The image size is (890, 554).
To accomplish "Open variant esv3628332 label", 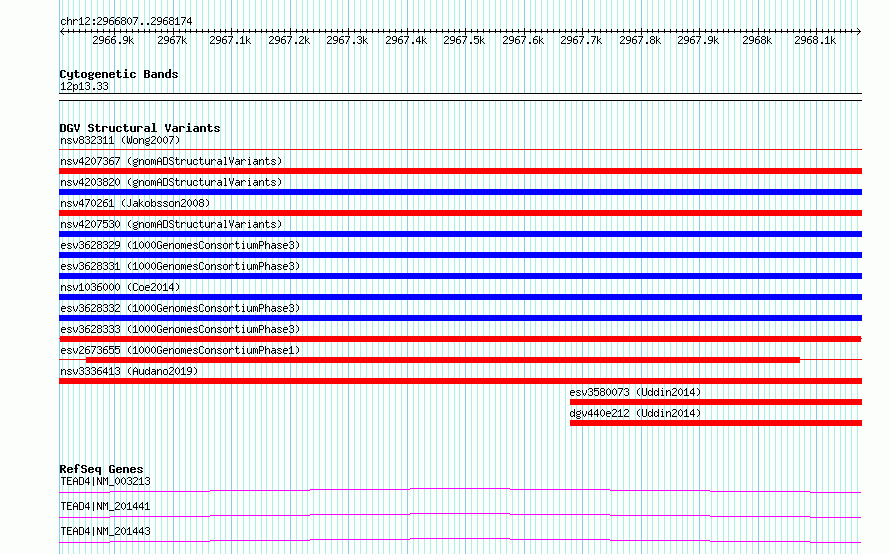I will pyautogui.click(x=180, y=308).
